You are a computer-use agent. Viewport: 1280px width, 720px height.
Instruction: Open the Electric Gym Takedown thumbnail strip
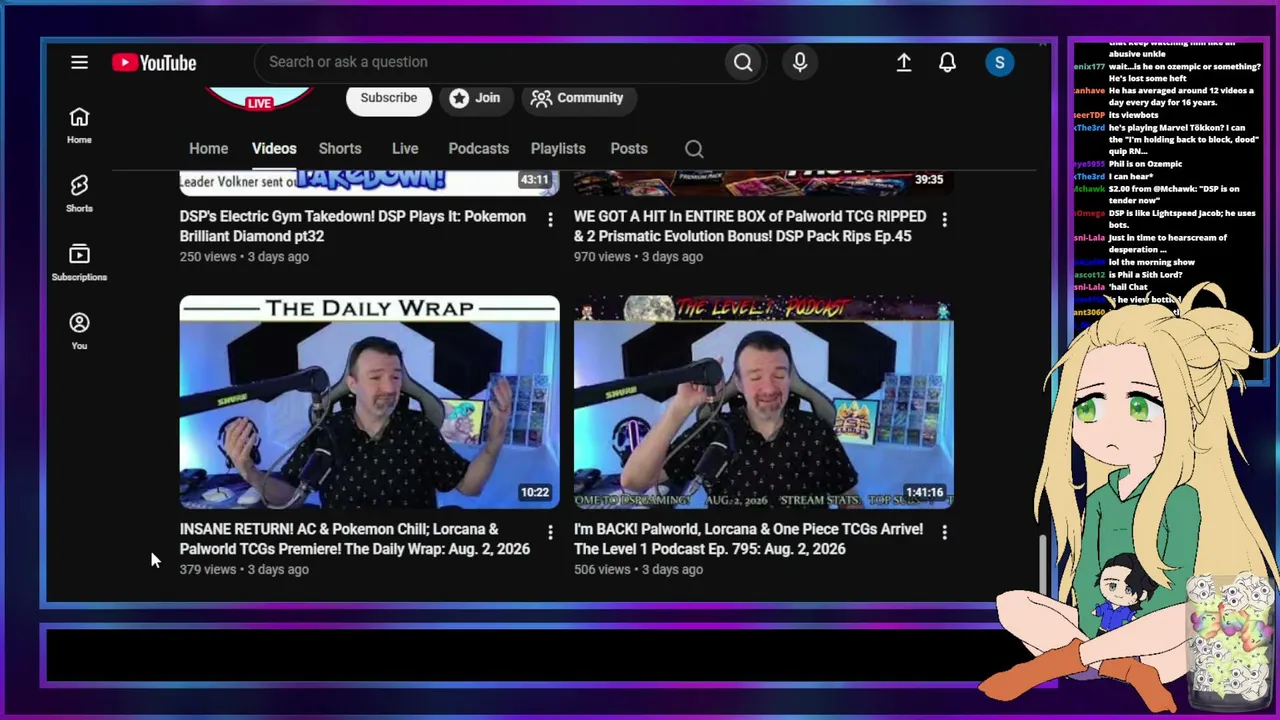(370, 183)
